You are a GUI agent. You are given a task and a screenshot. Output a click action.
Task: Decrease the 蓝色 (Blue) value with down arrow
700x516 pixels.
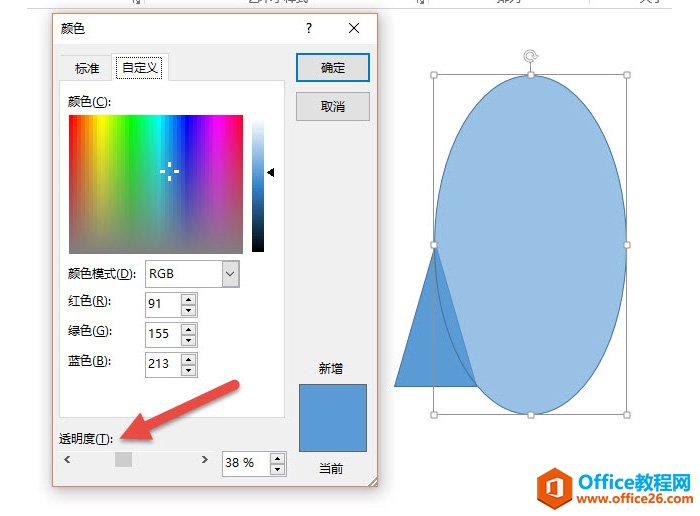(x=189, y=370)
